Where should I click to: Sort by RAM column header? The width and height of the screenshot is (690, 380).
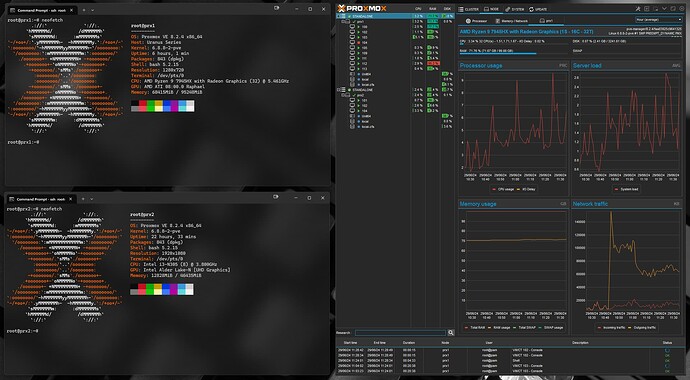point(433,9)
